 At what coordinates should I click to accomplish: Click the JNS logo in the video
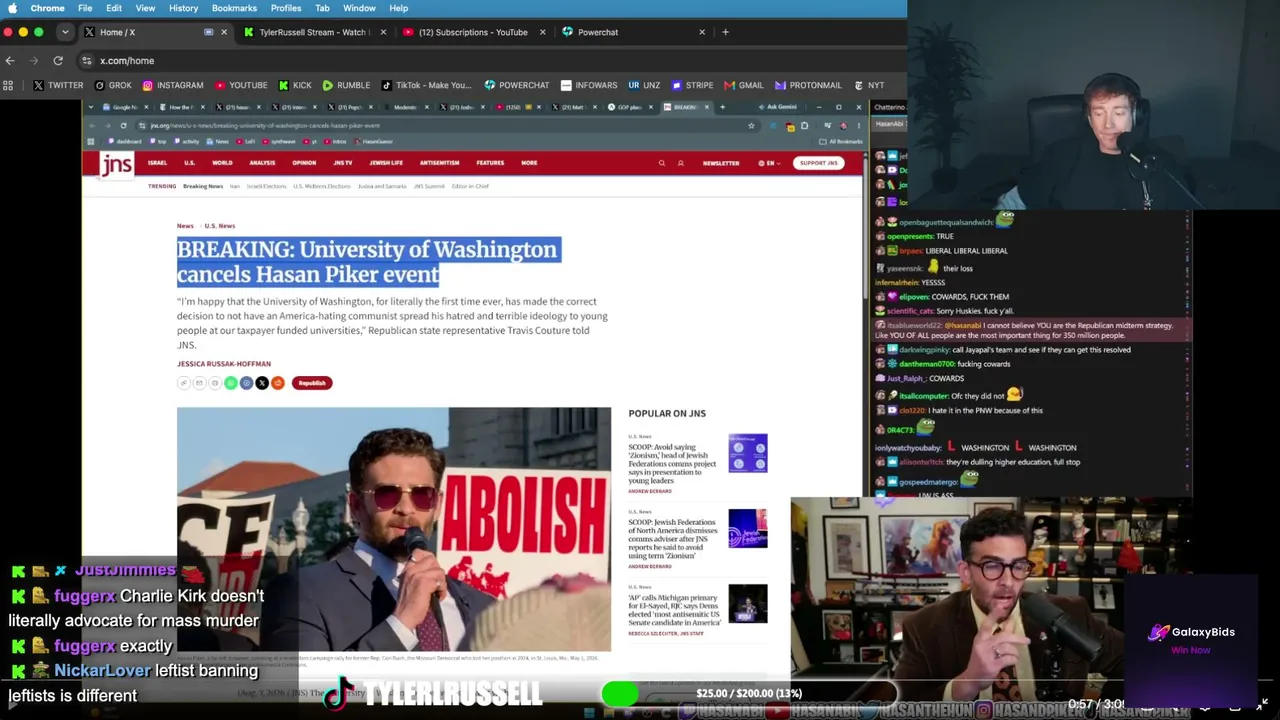point(116,164)
